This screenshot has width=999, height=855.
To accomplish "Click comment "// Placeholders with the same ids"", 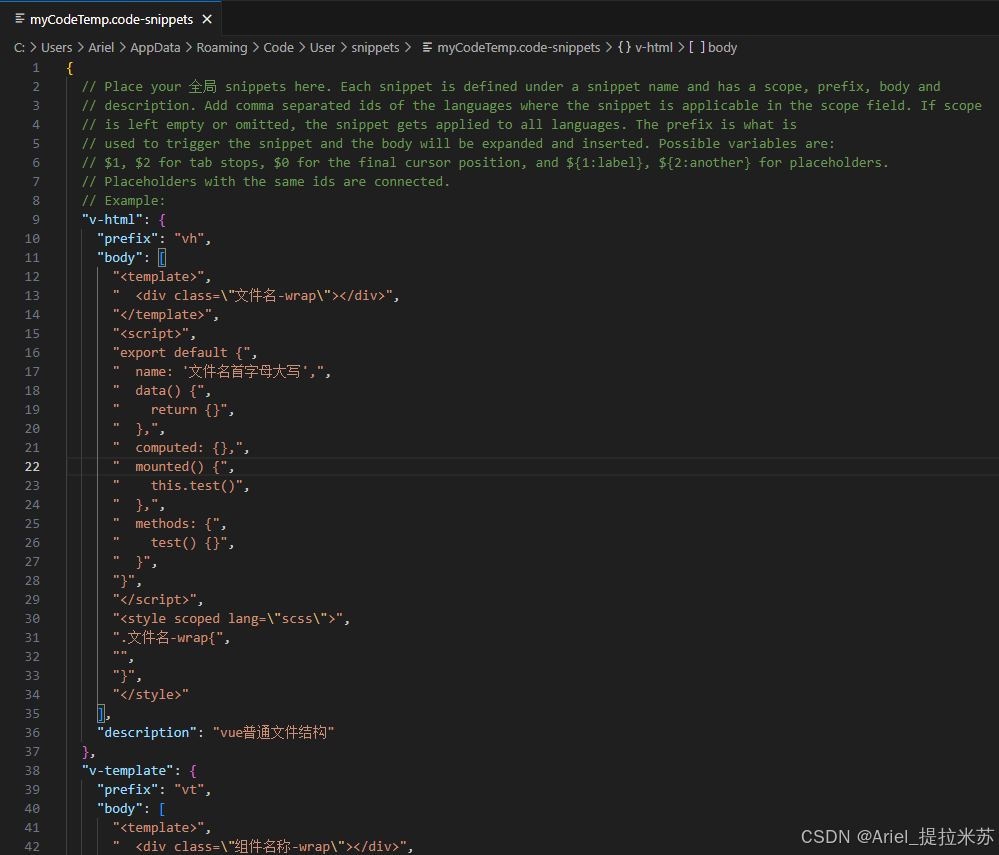I will (265, 182).
